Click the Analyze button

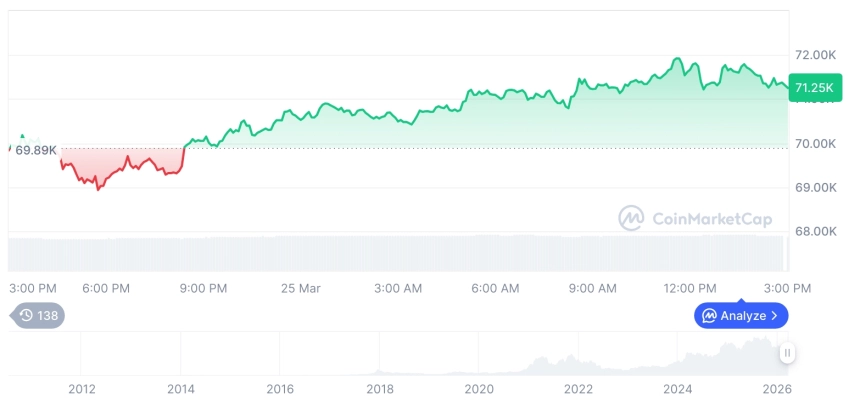(741, 316)
